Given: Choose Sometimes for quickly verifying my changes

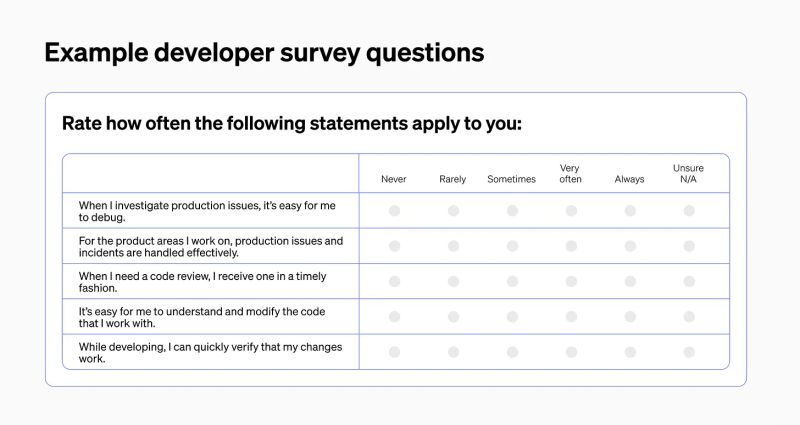Looking at the screenshot, I should click(512, 352).
